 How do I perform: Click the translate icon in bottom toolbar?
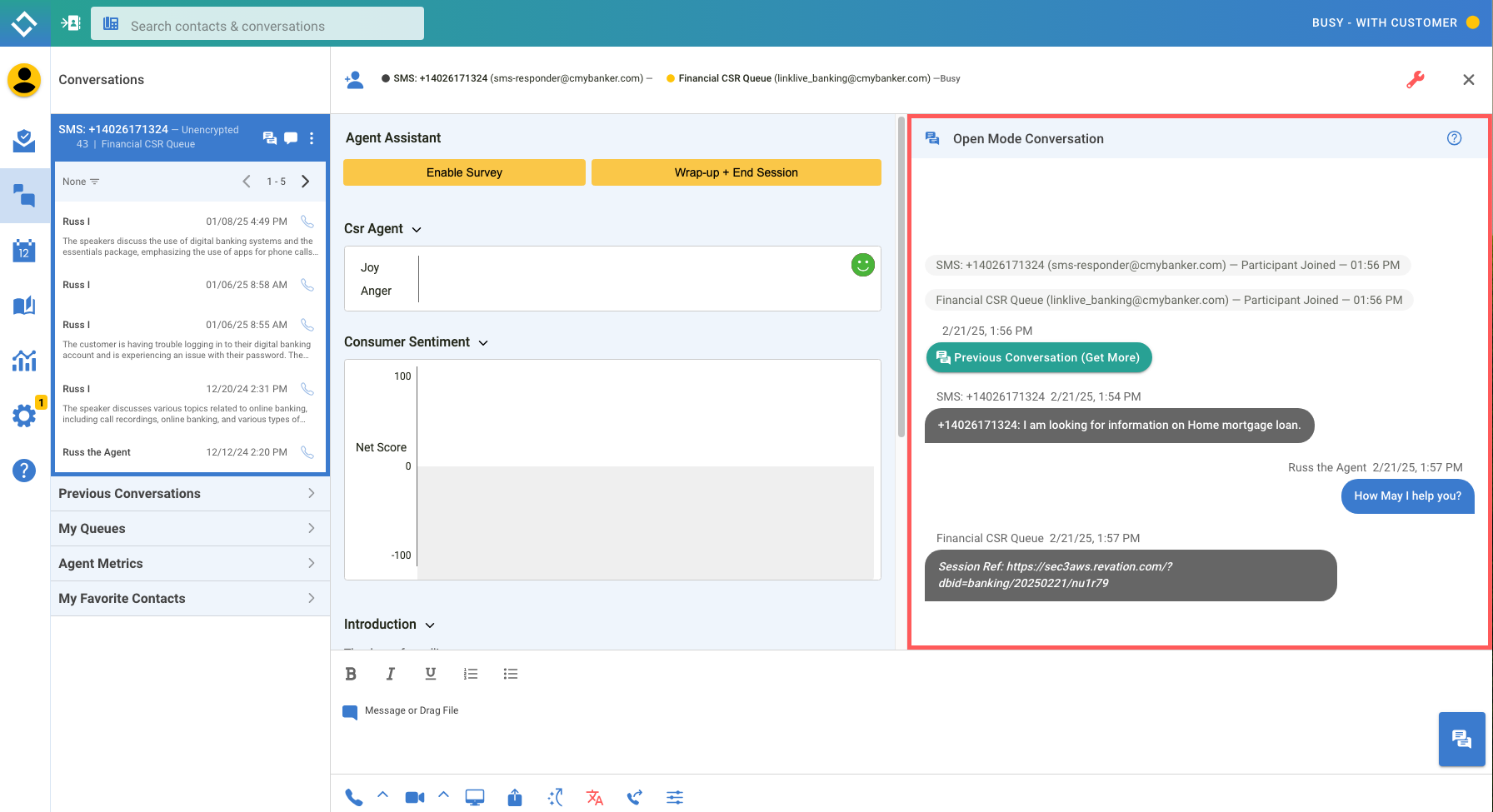(594, 797)
